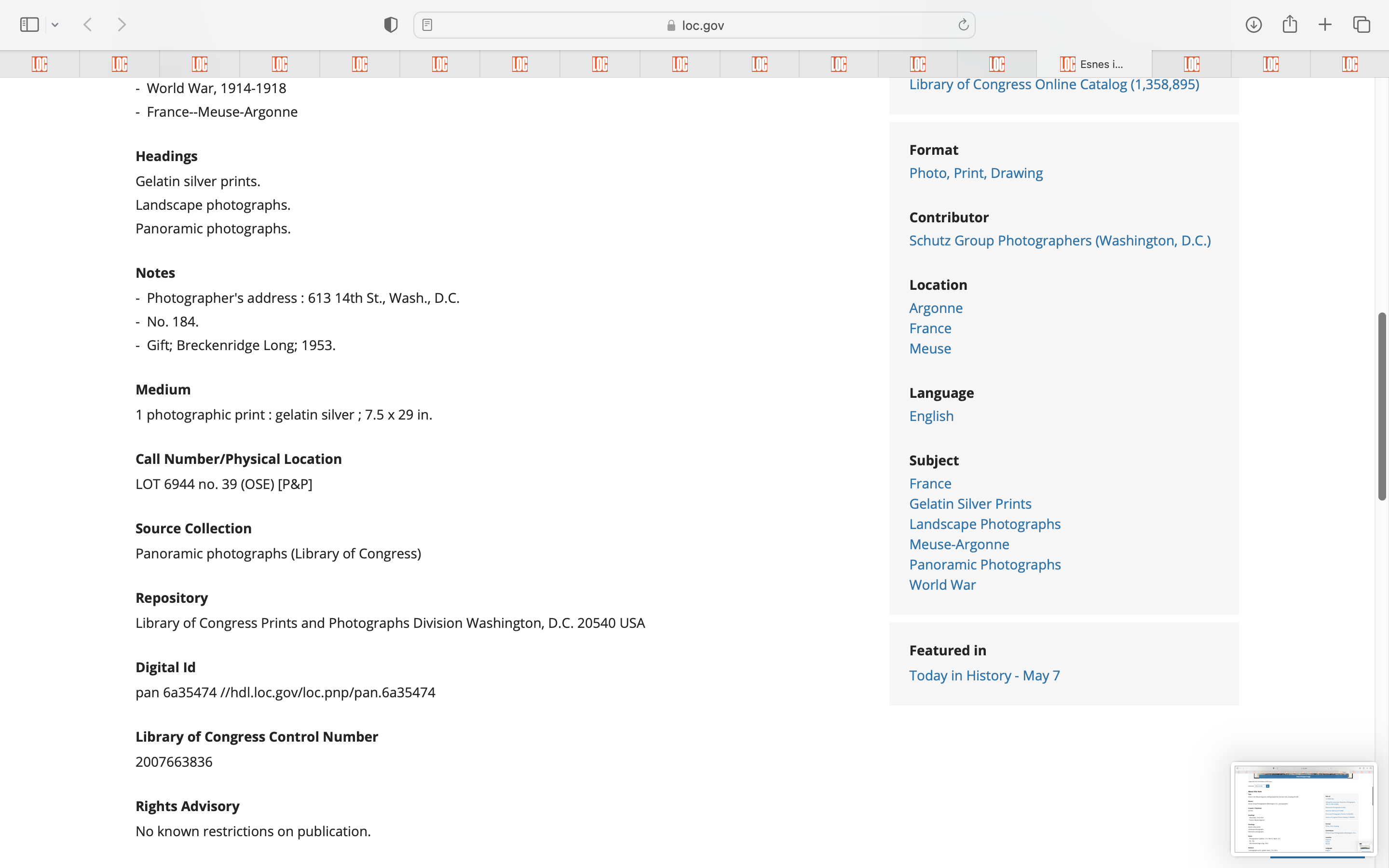This screenshot has height=868, width=1389.
Task: Open the Reader view page icon
Action: coord(427,25)
